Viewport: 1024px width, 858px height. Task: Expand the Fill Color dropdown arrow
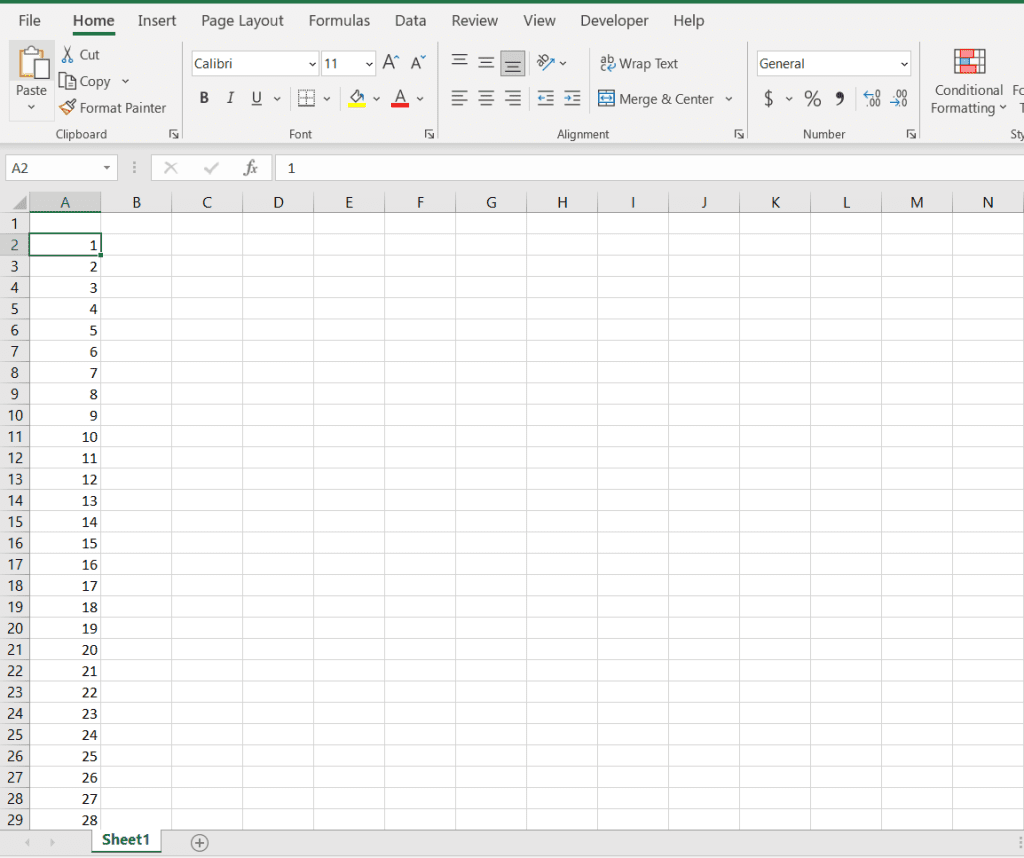[x=377, y=98]
